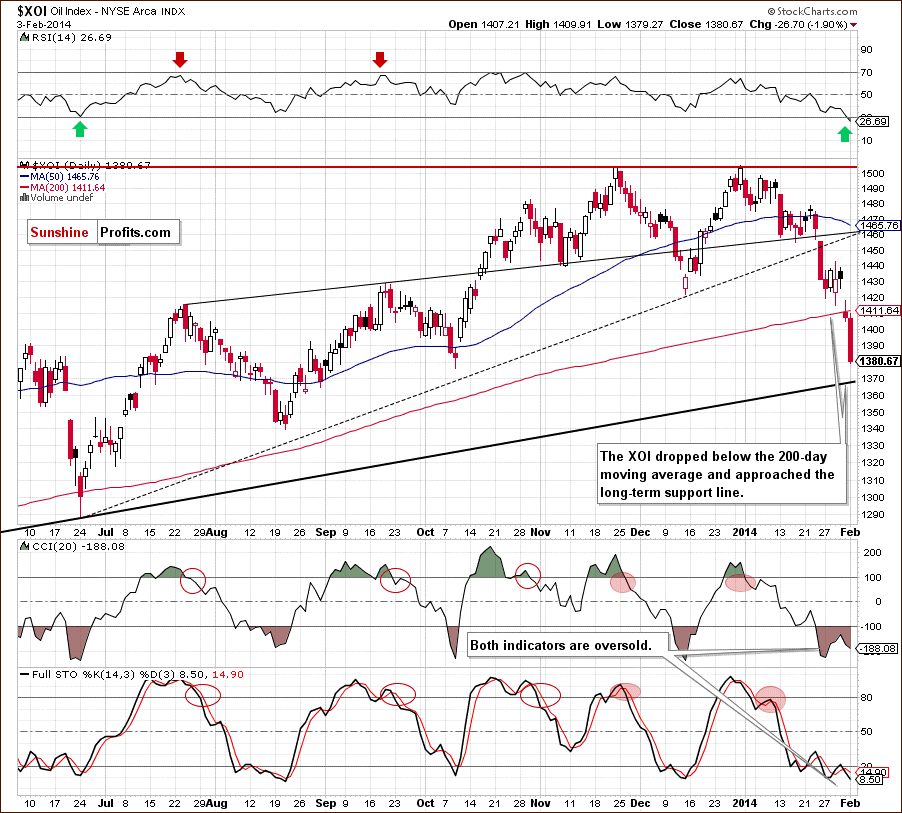The height and width of the screenshot is (813, 902).
Task: Click the 1290 price level on right axis
Action: click(x=873, y=514)
